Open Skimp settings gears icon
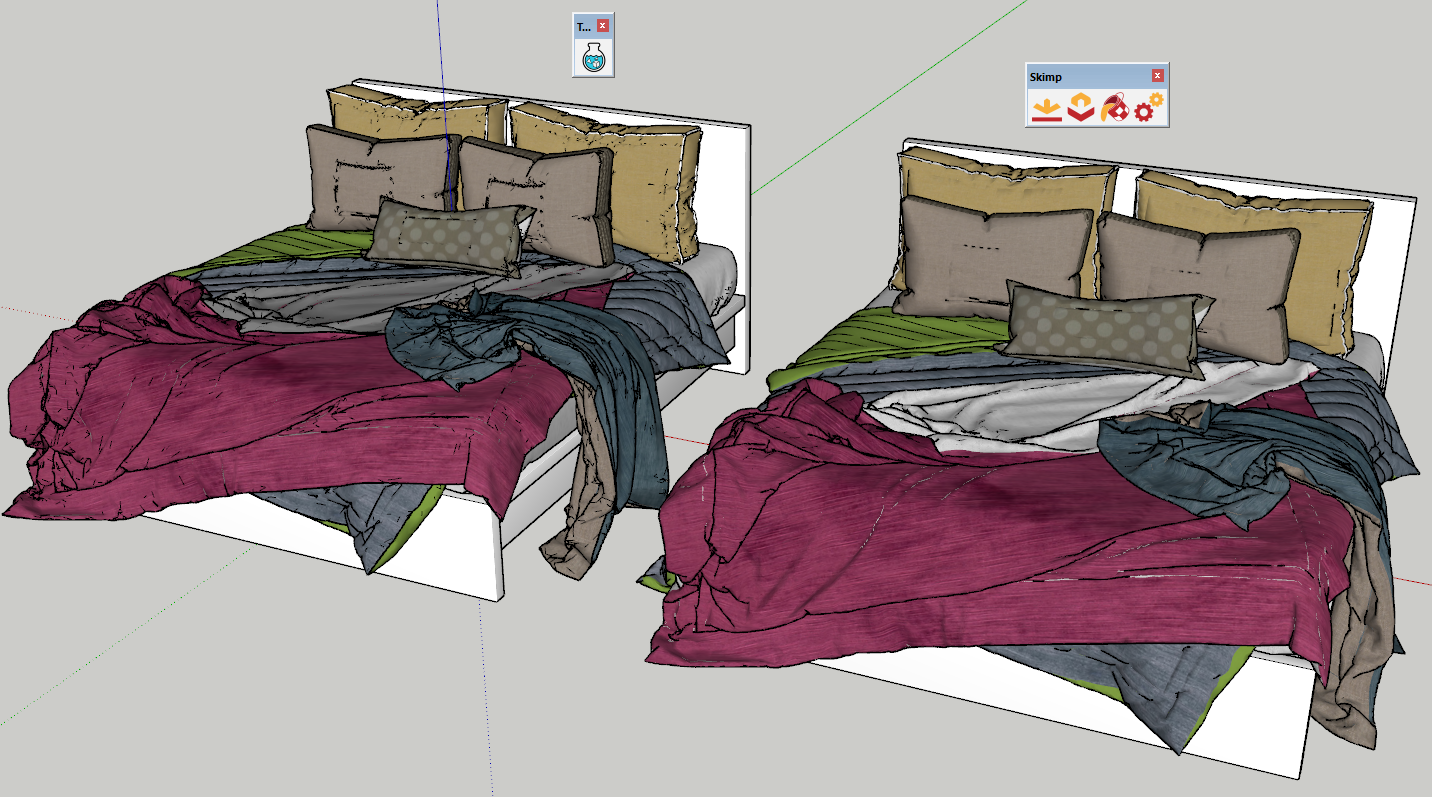The height and width of the screenshot is (797, 1432). pyautogui.click(x=1148, y=107)
